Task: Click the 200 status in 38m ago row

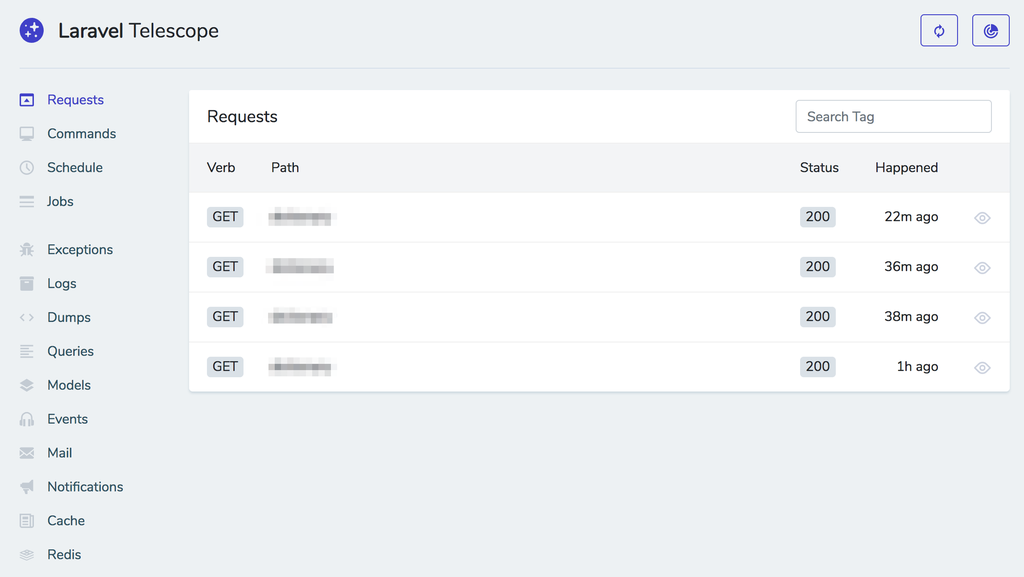Action: click(818, 317)
